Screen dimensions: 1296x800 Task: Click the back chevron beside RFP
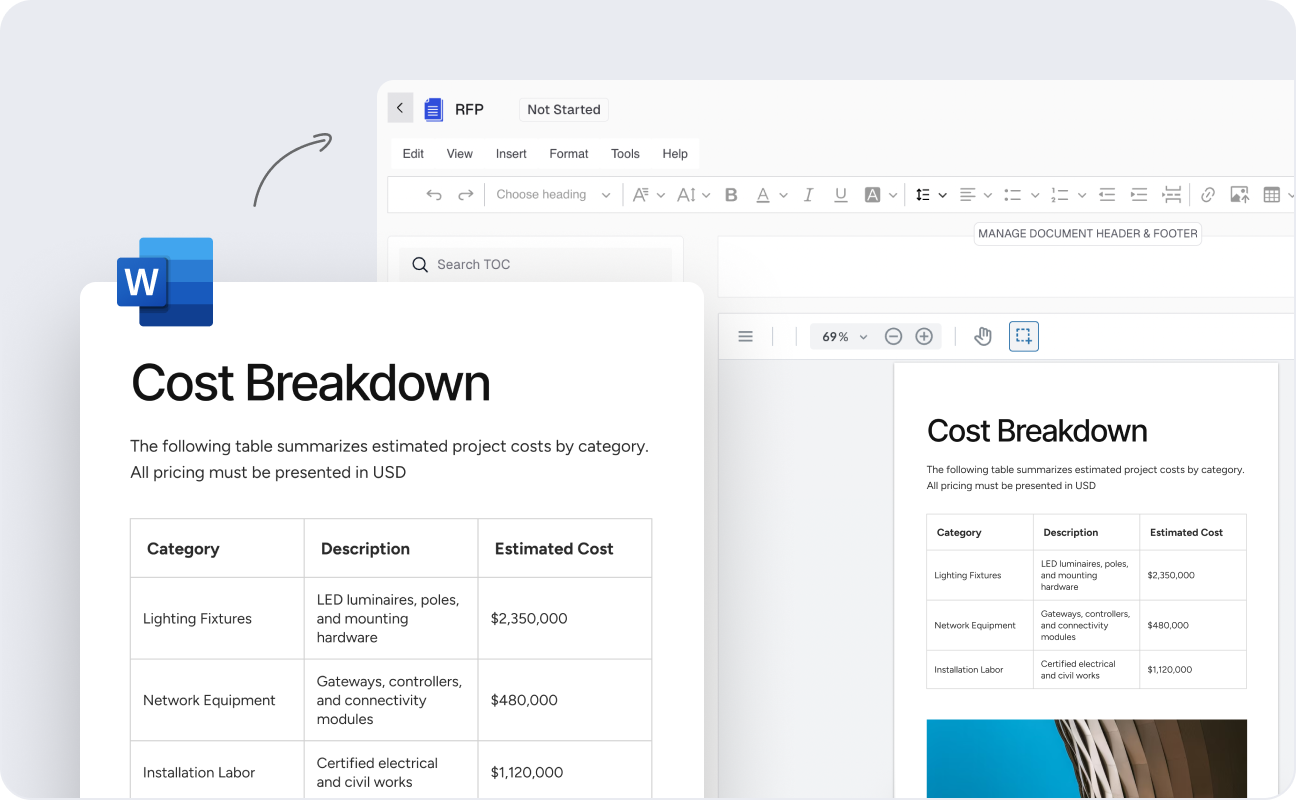(400, 108)
